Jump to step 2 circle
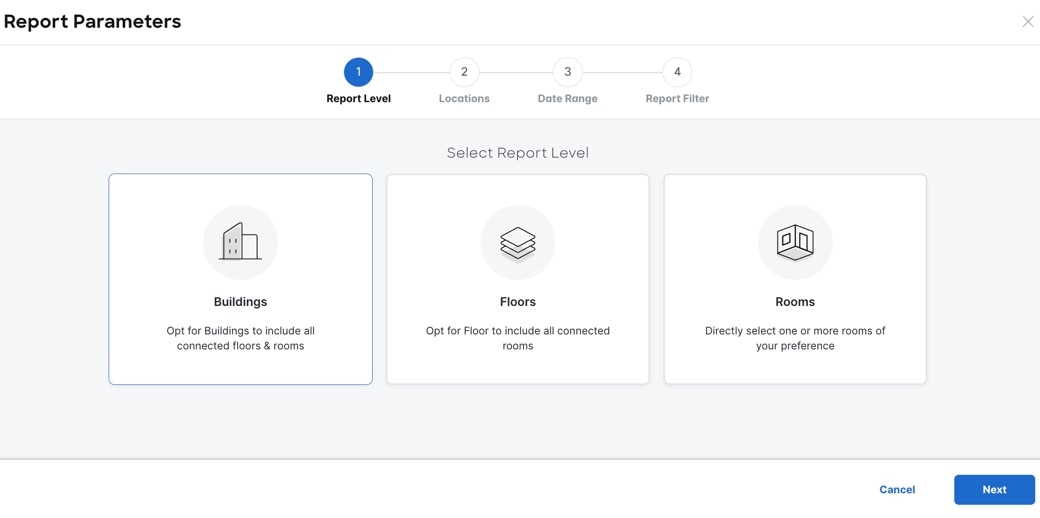The width and height of the screenshot is (1040, 518). (464, 72)
